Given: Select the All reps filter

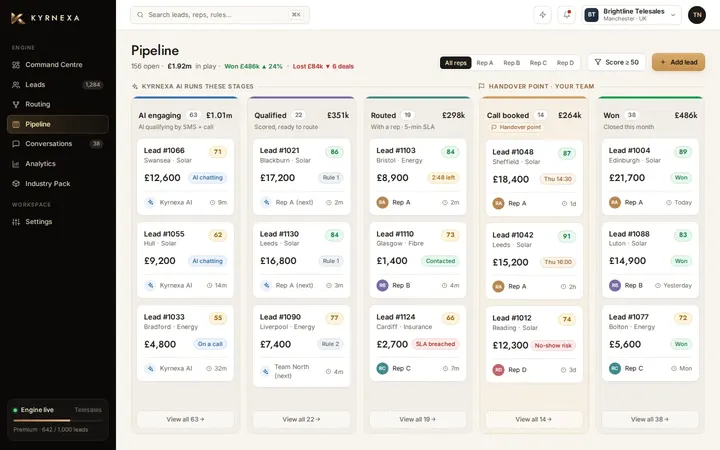Looking at the screenshot, I should point(456,63).
